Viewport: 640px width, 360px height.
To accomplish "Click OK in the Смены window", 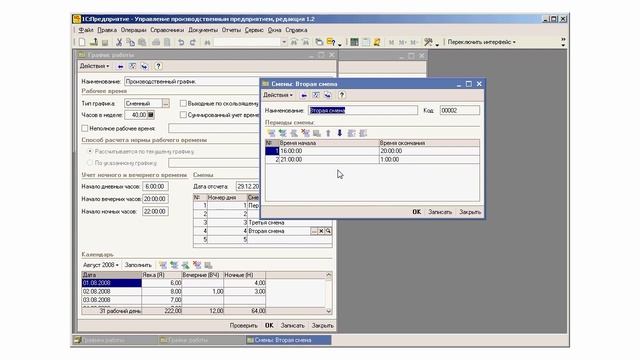I will click(416, 212).
